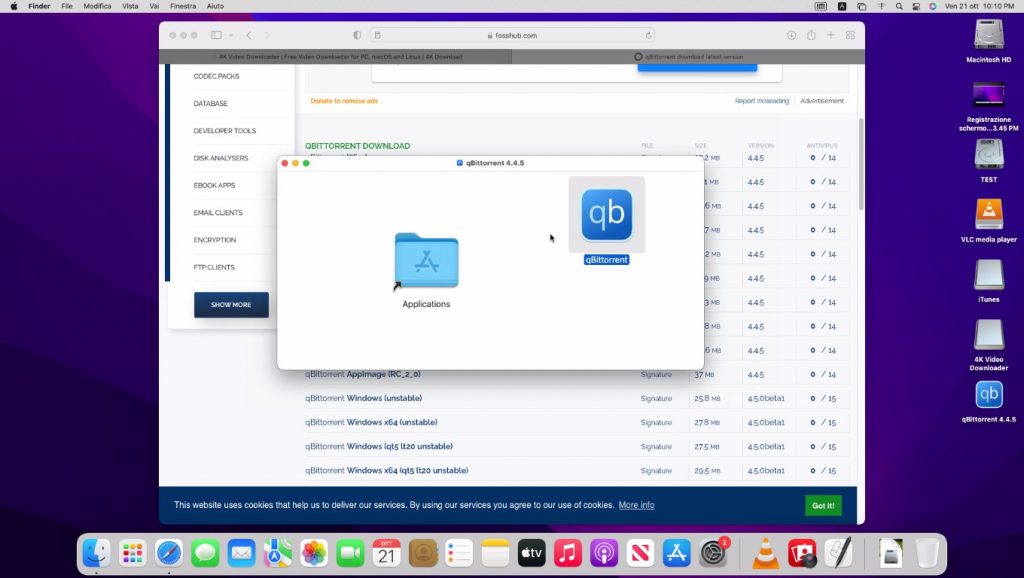Image resolution: width=1024 pixels, height=578 pixels.
Task: Open the Finder File menu
Action: tap(67, 6)
